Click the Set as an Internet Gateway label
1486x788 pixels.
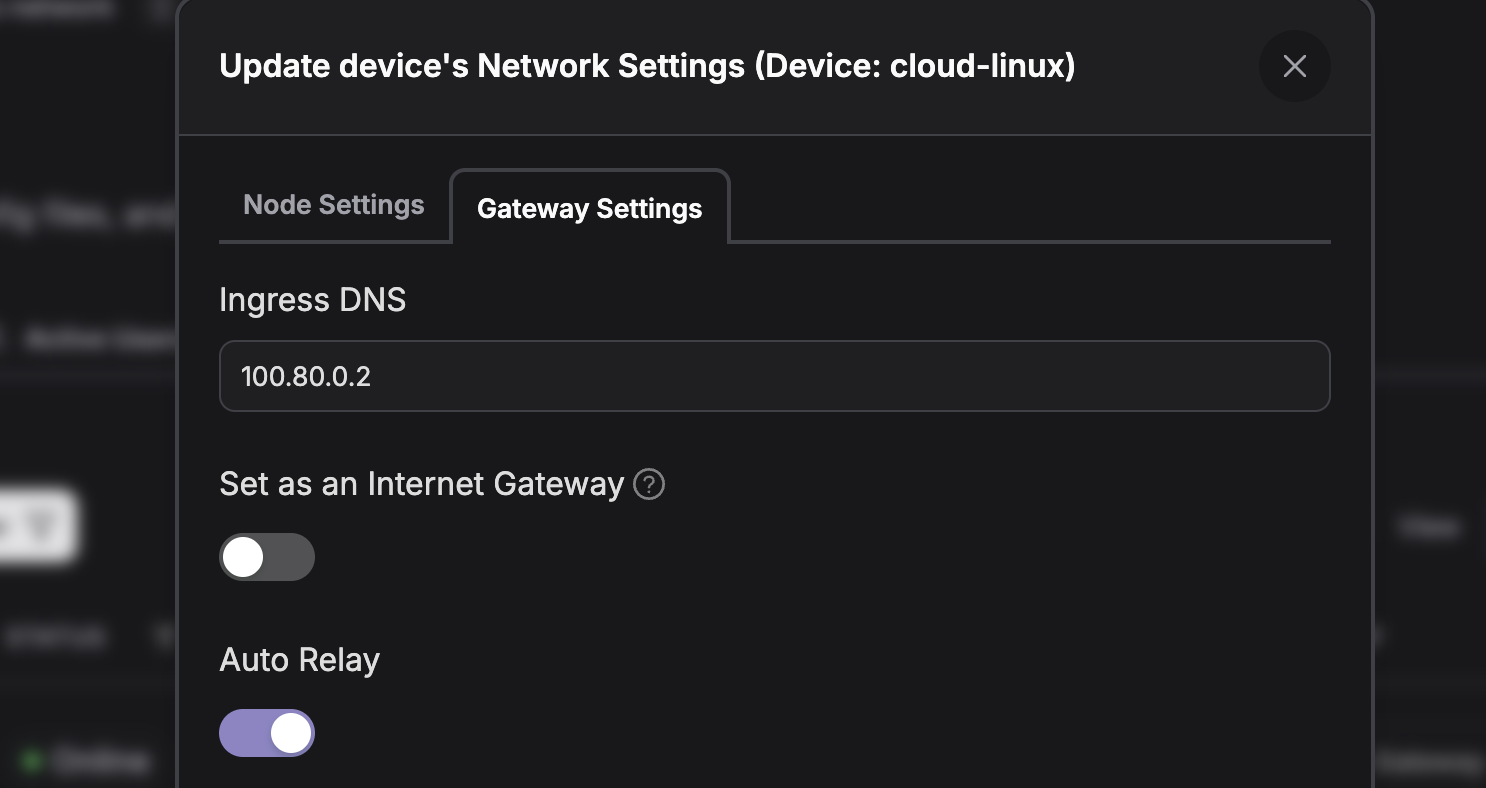[x=421, y=484]
